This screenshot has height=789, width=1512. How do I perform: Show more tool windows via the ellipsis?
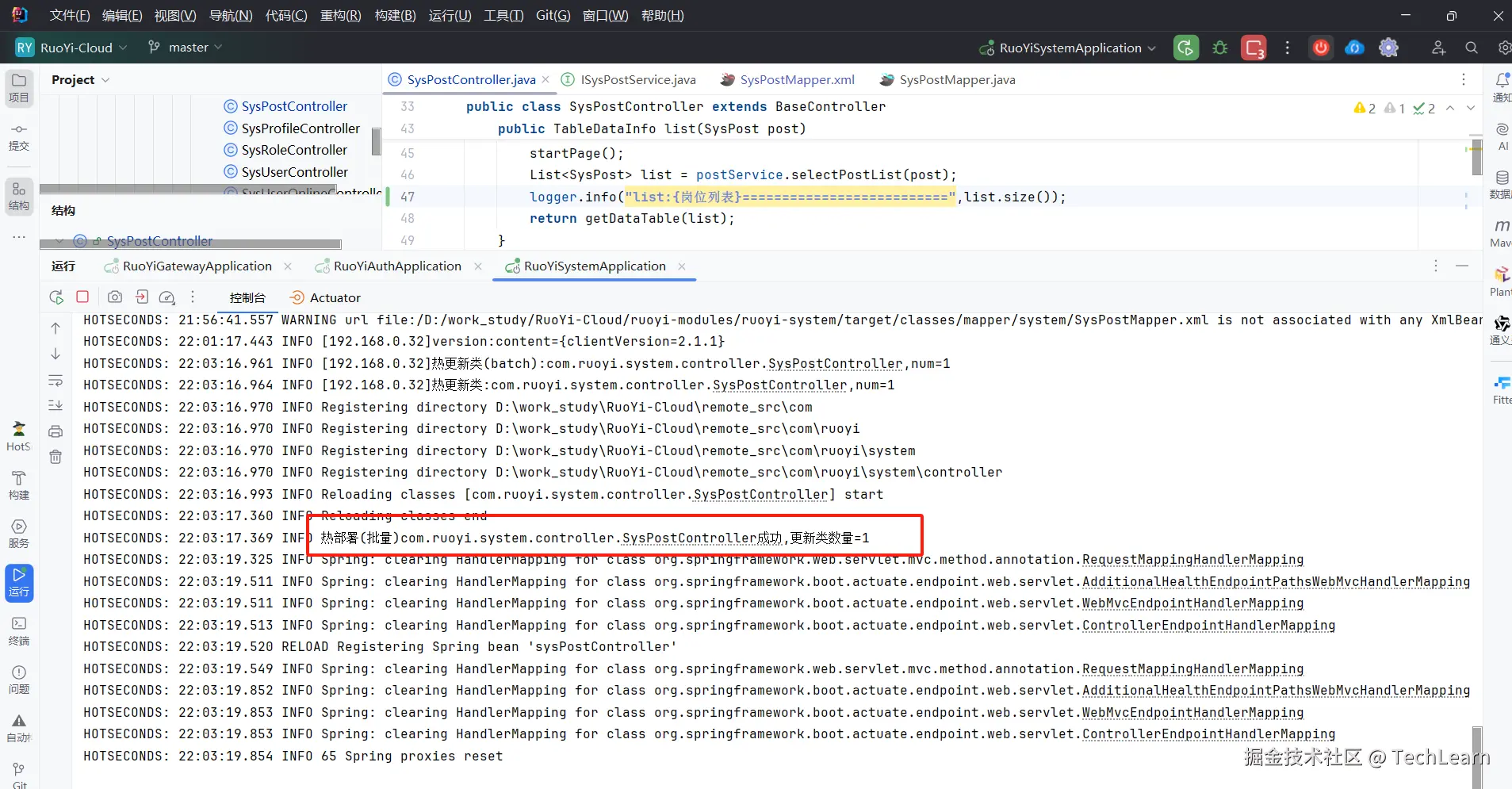click(19, 236)
